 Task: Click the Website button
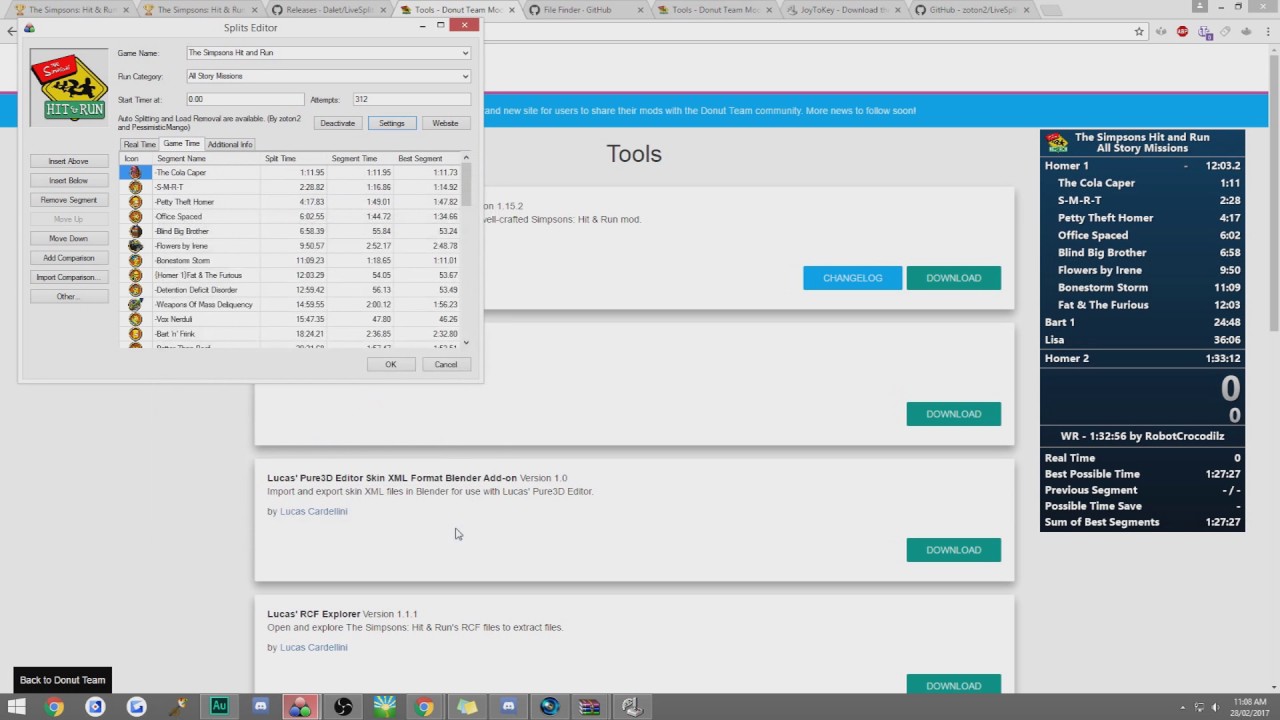point(445,123)
